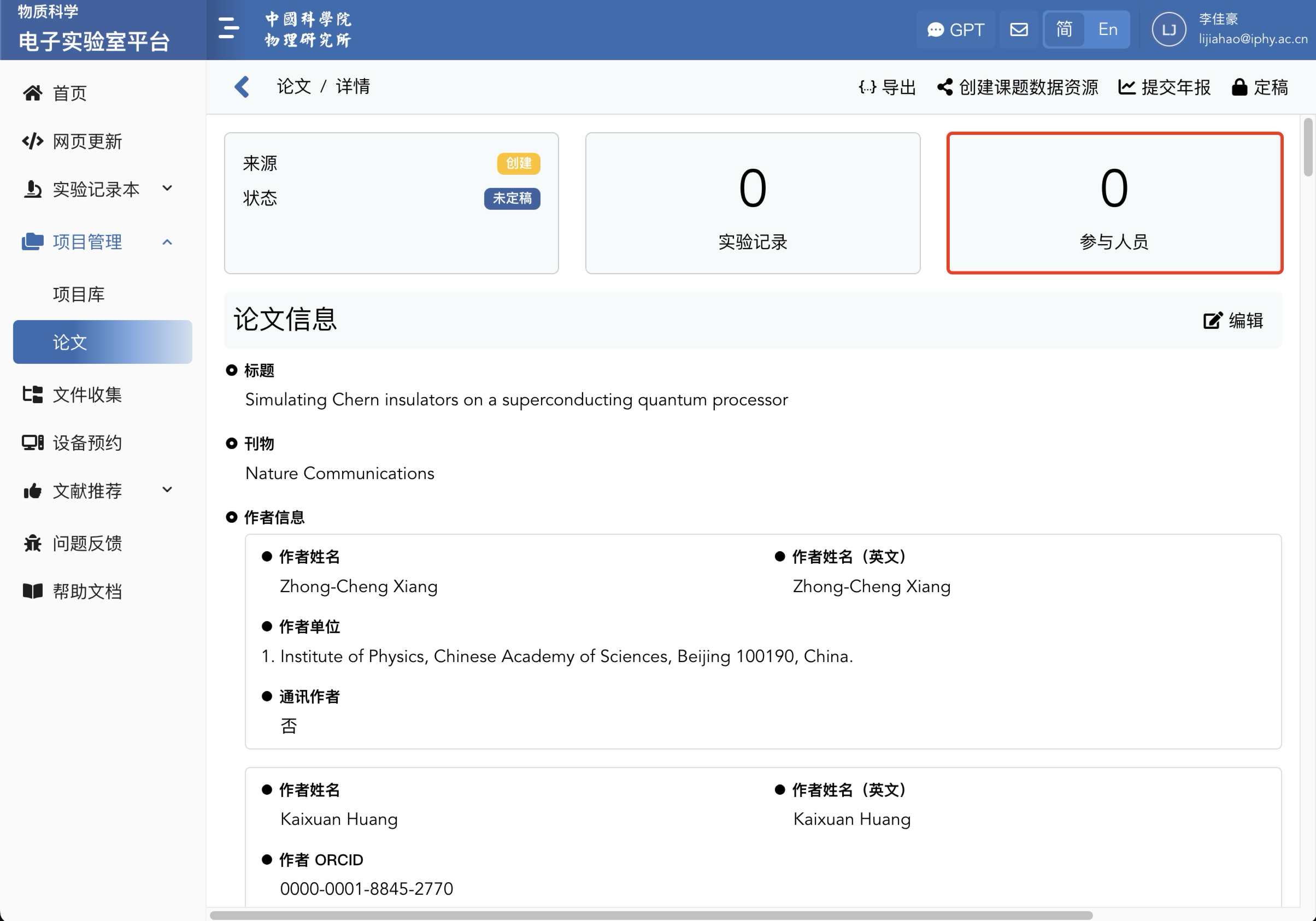
Task: Click the code icon beside 网页更新
Action: click(33, 141)
